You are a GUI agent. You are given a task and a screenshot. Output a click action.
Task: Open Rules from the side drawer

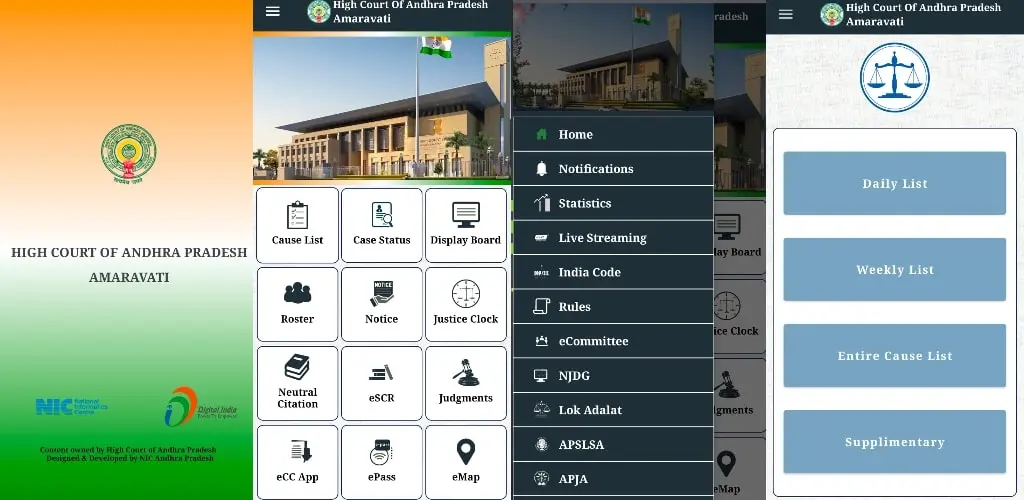(x=613, y=307)
